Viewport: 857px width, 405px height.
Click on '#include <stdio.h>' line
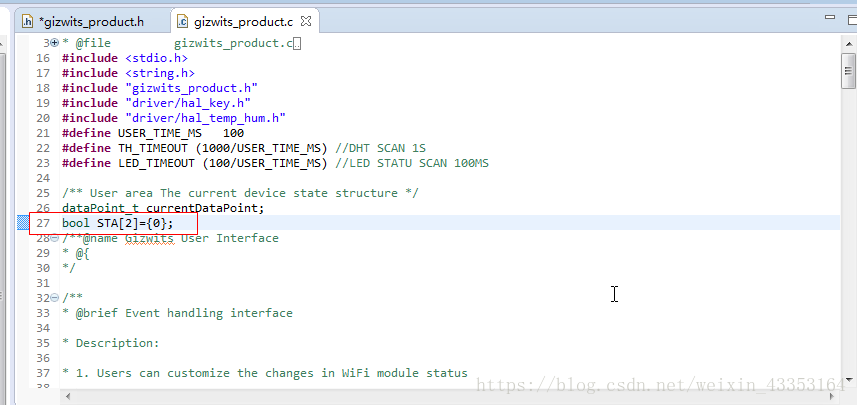pos(125,58)
